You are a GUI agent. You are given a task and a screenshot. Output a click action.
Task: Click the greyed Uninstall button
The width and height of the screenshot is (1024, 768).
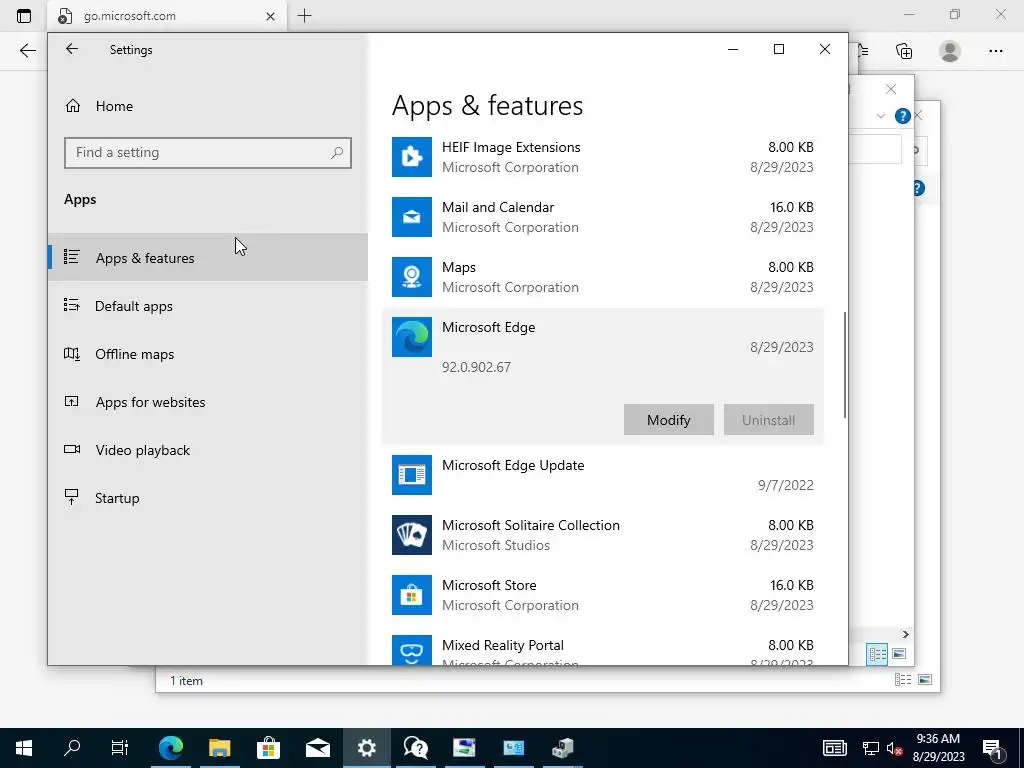point(769,420)
